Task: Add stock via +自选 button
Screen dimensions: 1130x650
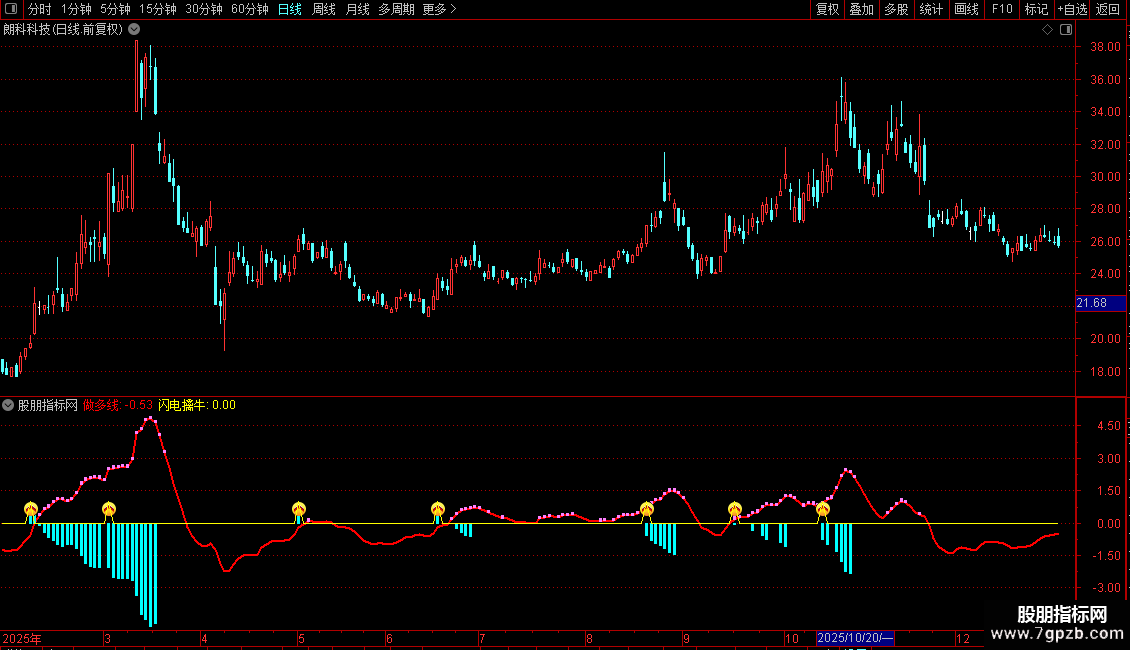Action: coord(1072,9)
